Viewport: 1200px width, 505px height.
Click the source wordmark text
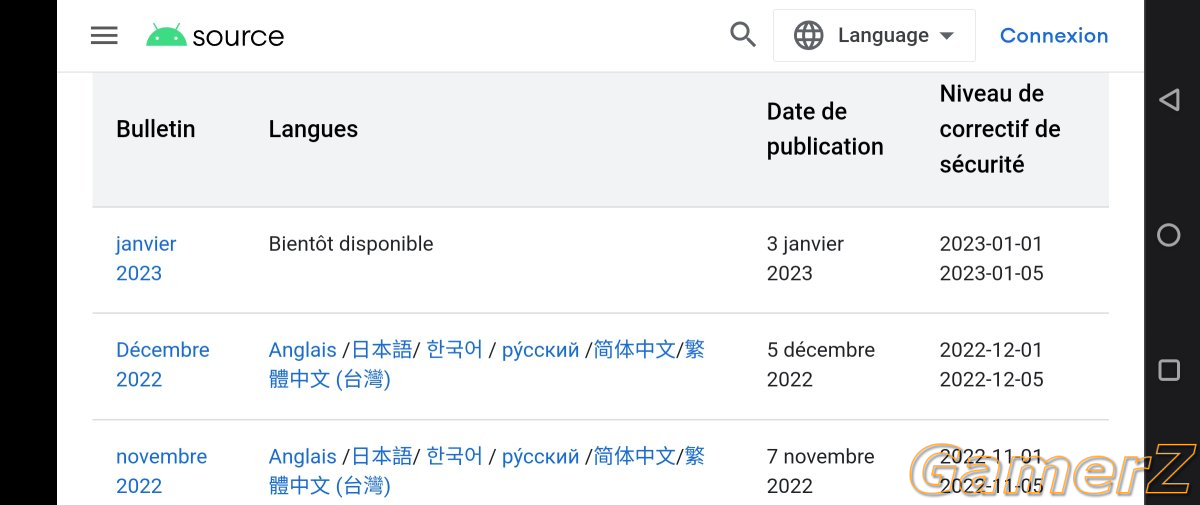(x=238, y=37)
